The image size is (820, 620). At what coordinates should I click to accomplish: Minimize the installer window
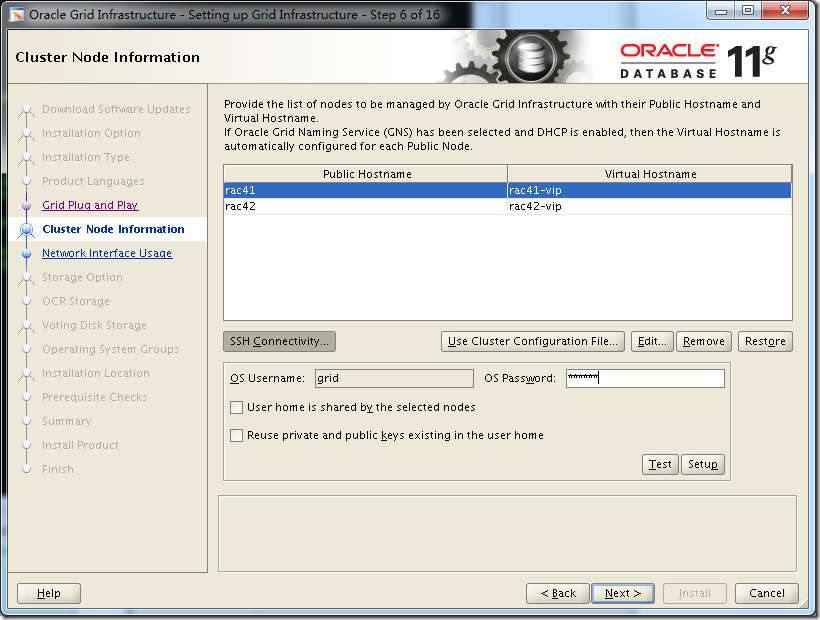click(x=721, y=11)
